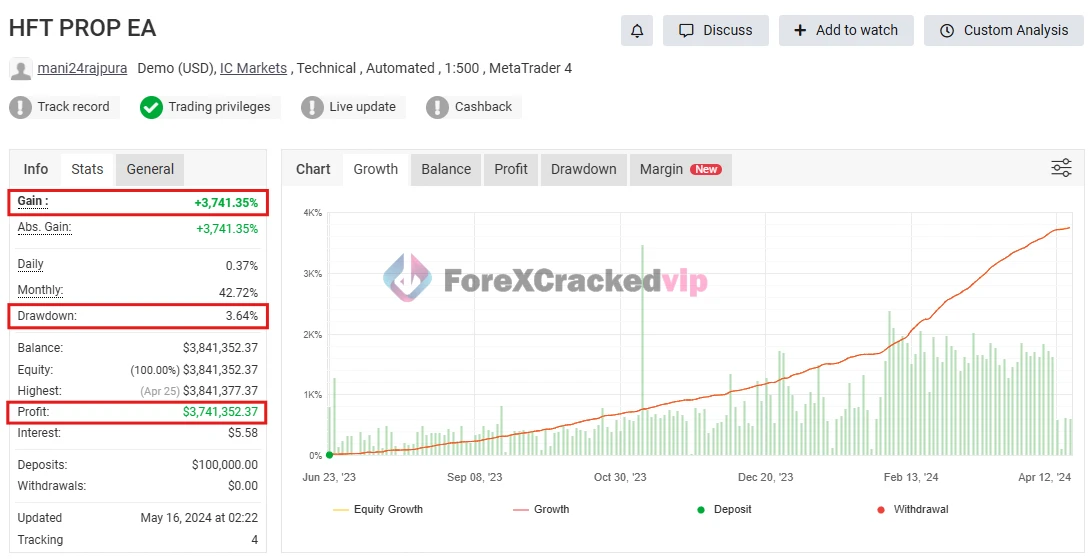Click the Cashback label
The height and width of the screenshot is (559, 1091).
tap(483, 107)
